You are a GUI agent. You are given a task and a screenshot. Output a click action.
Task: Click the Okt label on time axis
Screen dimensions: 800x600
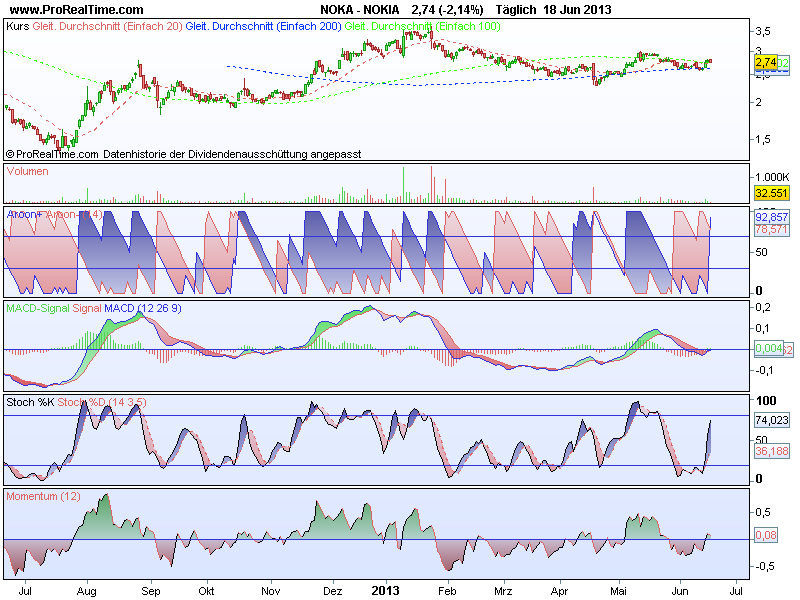206,591
